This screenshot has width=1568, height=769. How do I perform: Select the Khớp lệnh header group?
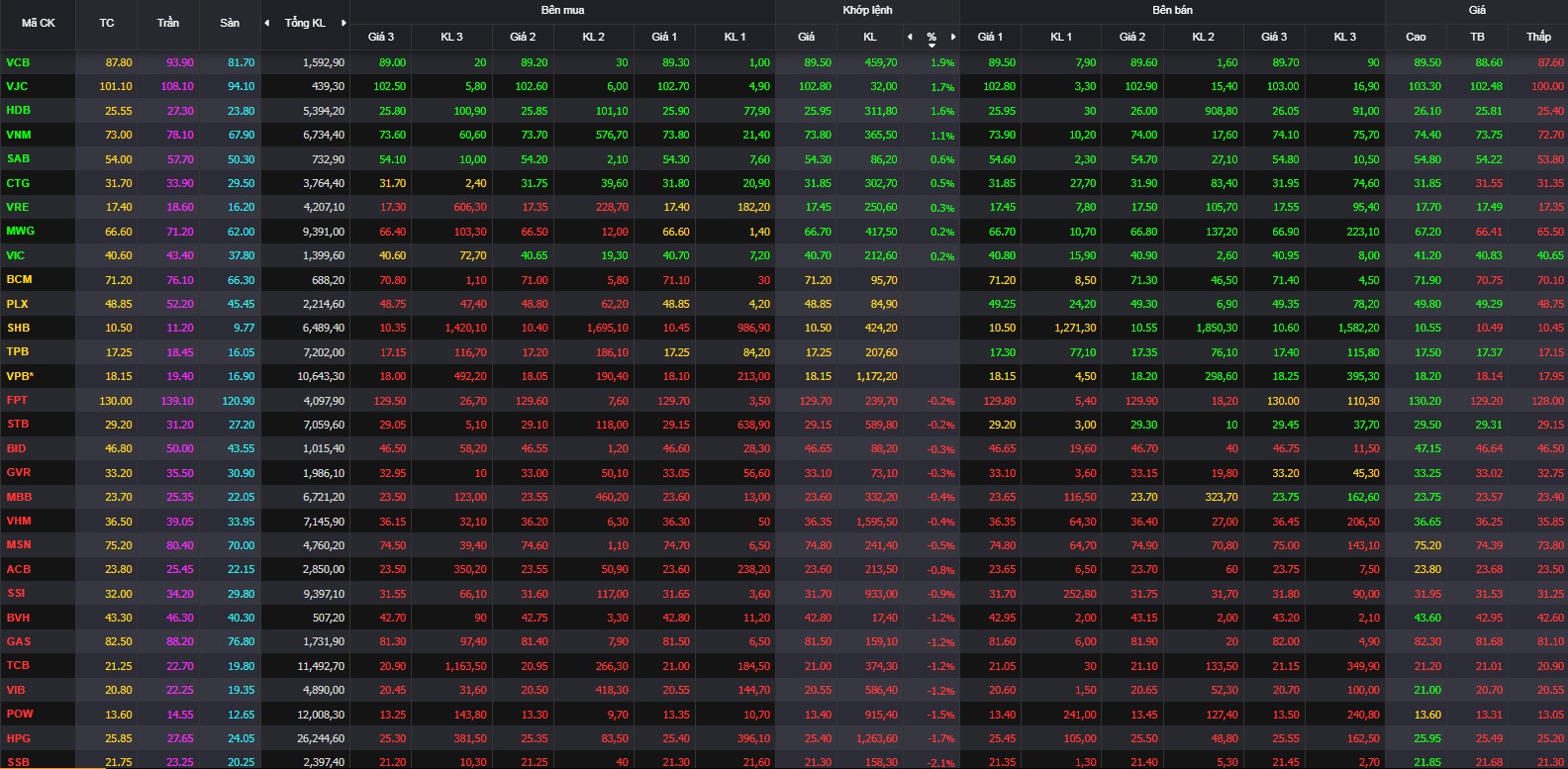tap(867, 10)
